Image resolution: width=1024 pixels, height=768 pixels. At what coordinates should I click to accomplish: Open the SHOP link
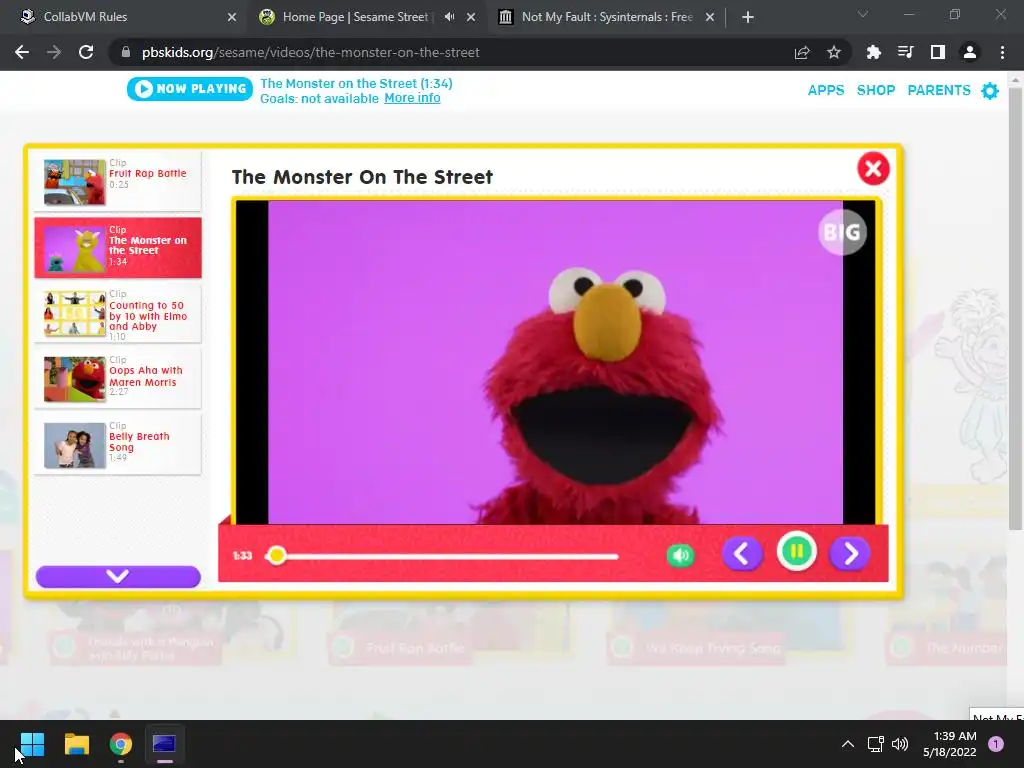876,90
